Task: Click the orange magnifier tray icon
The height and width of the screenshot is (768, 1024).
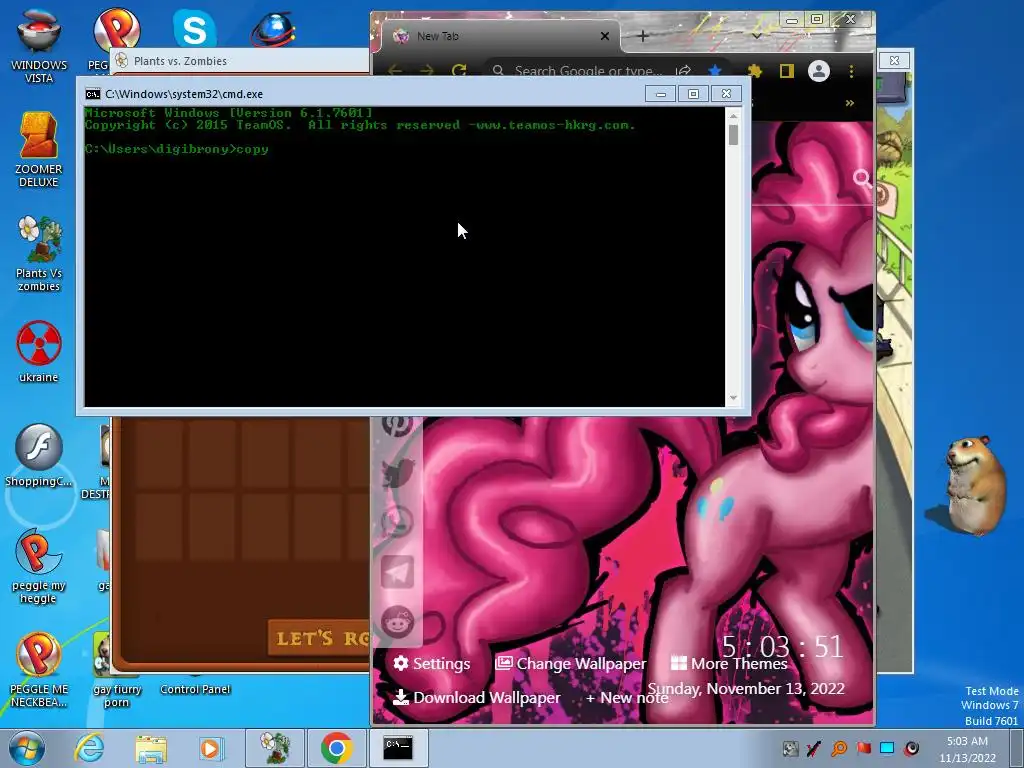Action: (839, 748)
